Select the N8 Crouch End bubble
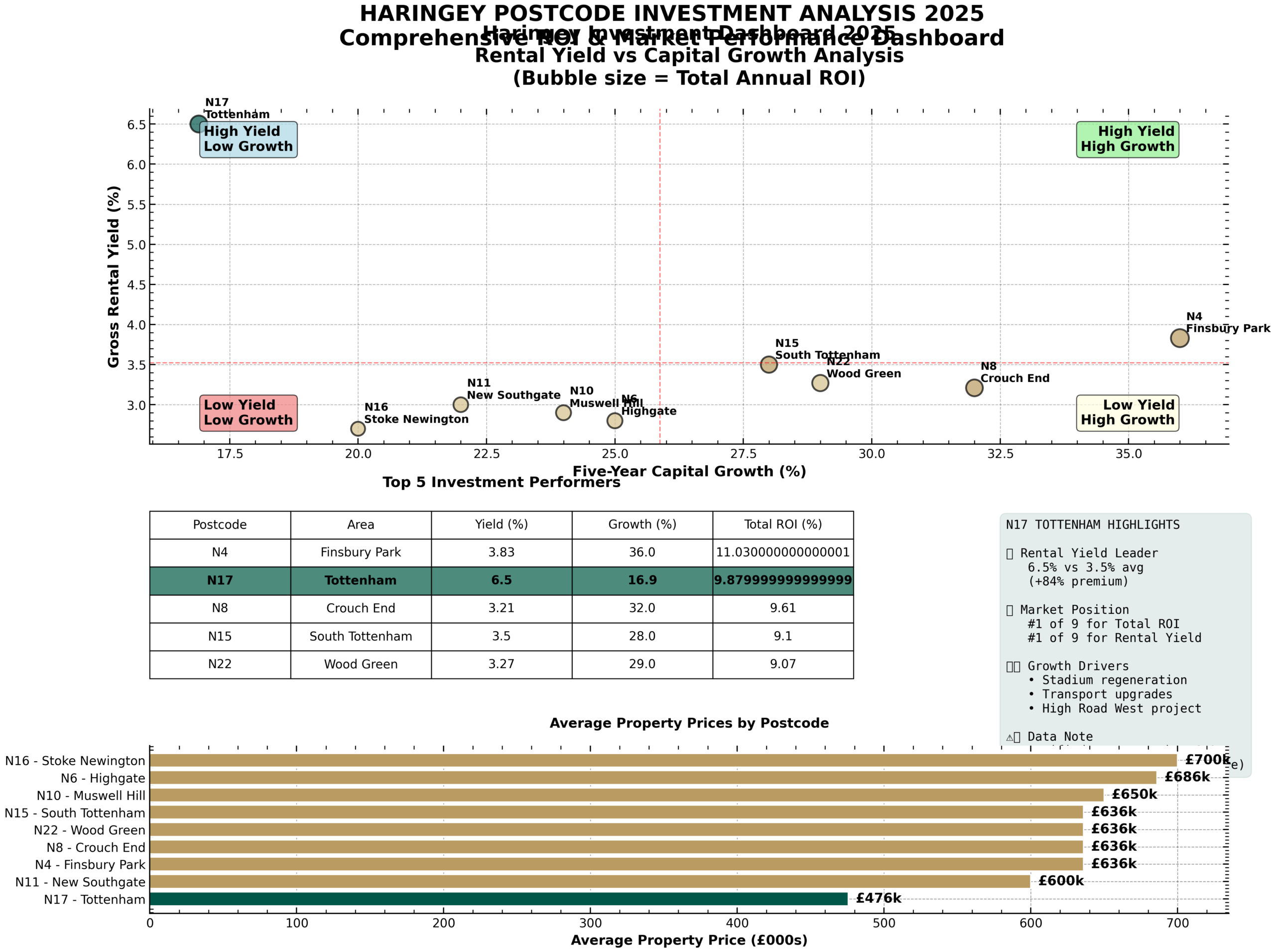 click(974, 387)
